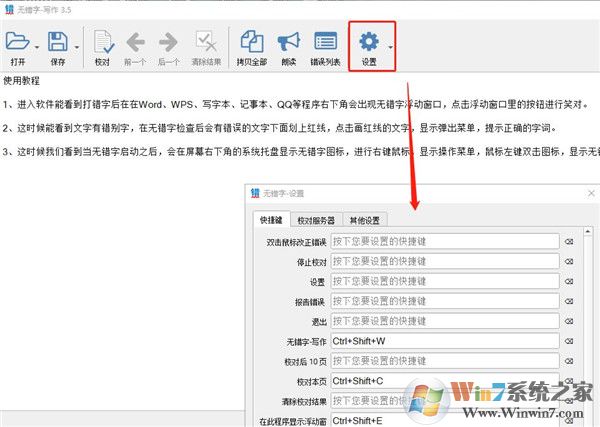Click the 校对后 10 页 shortcut field
This screenshot has width=600, height=427.
point(445,361)
